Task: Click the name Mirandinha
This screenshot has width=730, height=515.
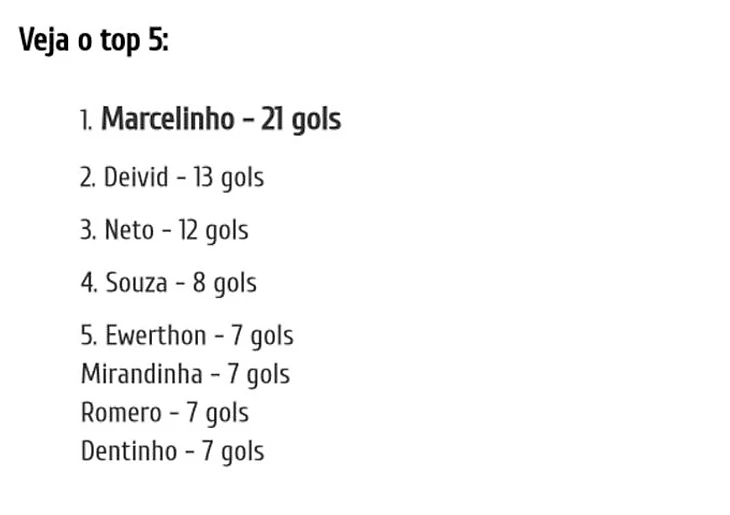Action: coord(142,374)
